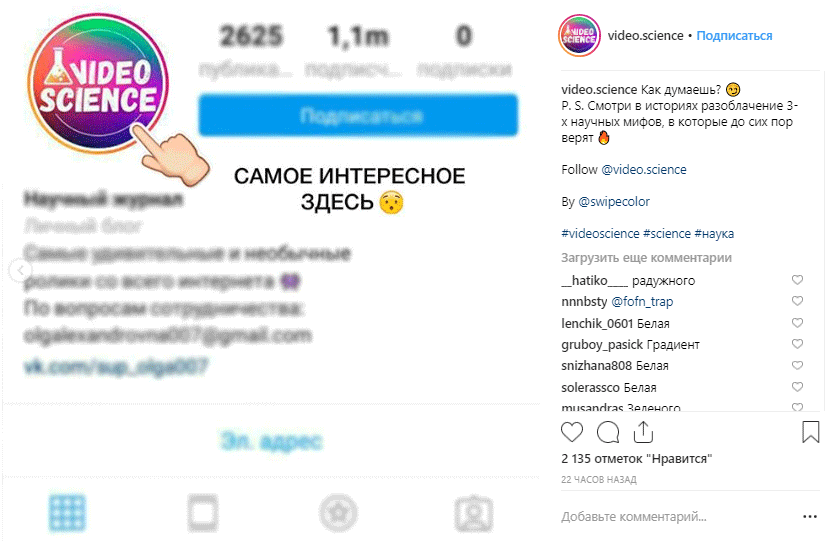Open the @swipecolor mention link
Image resolution: width=827 pixels, height=543 pixels.
coord(614,201)
